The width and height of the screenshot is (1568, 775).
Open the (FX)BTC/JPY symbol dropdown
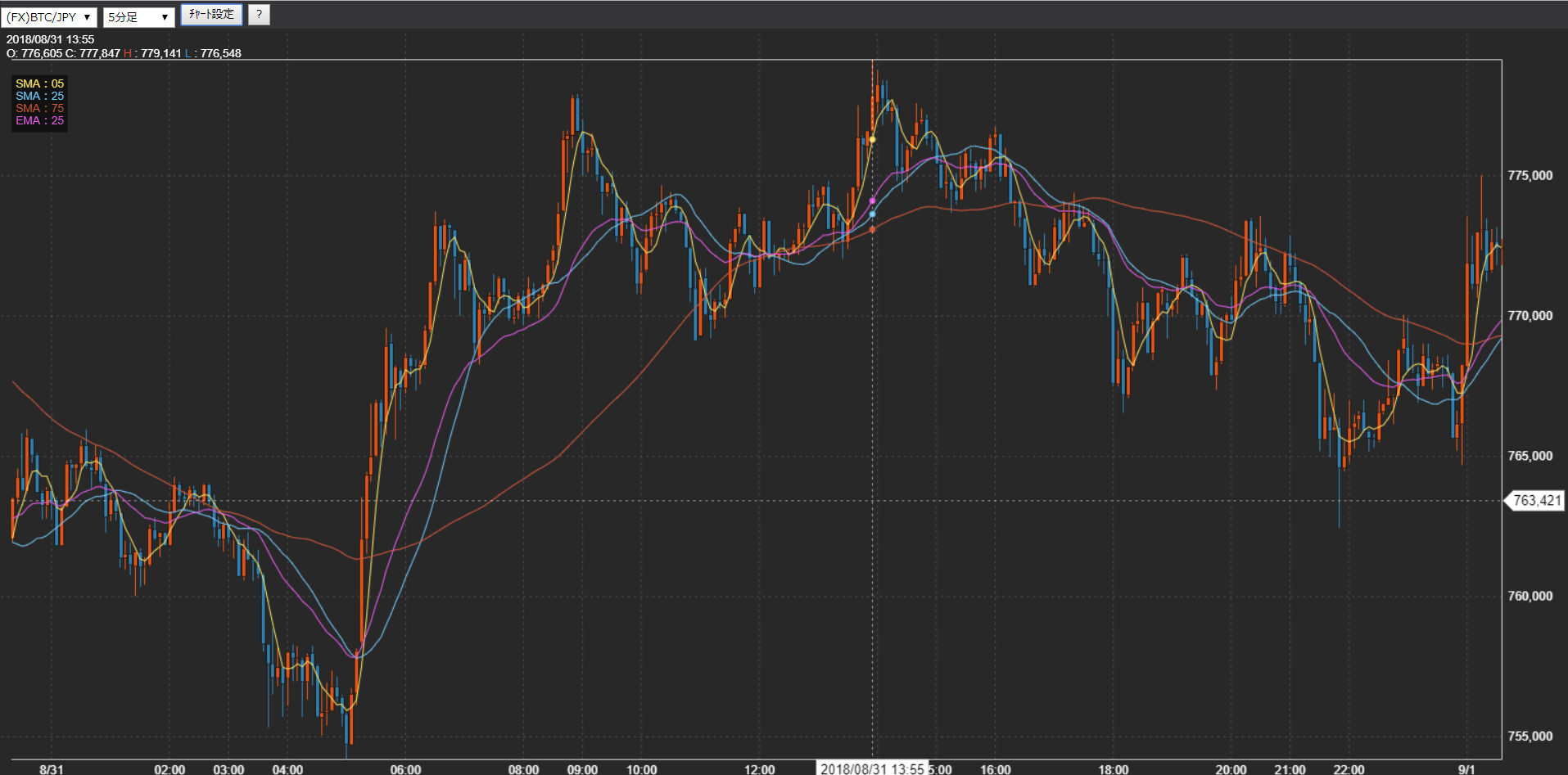pyautogui.click(x=49, y=17)
